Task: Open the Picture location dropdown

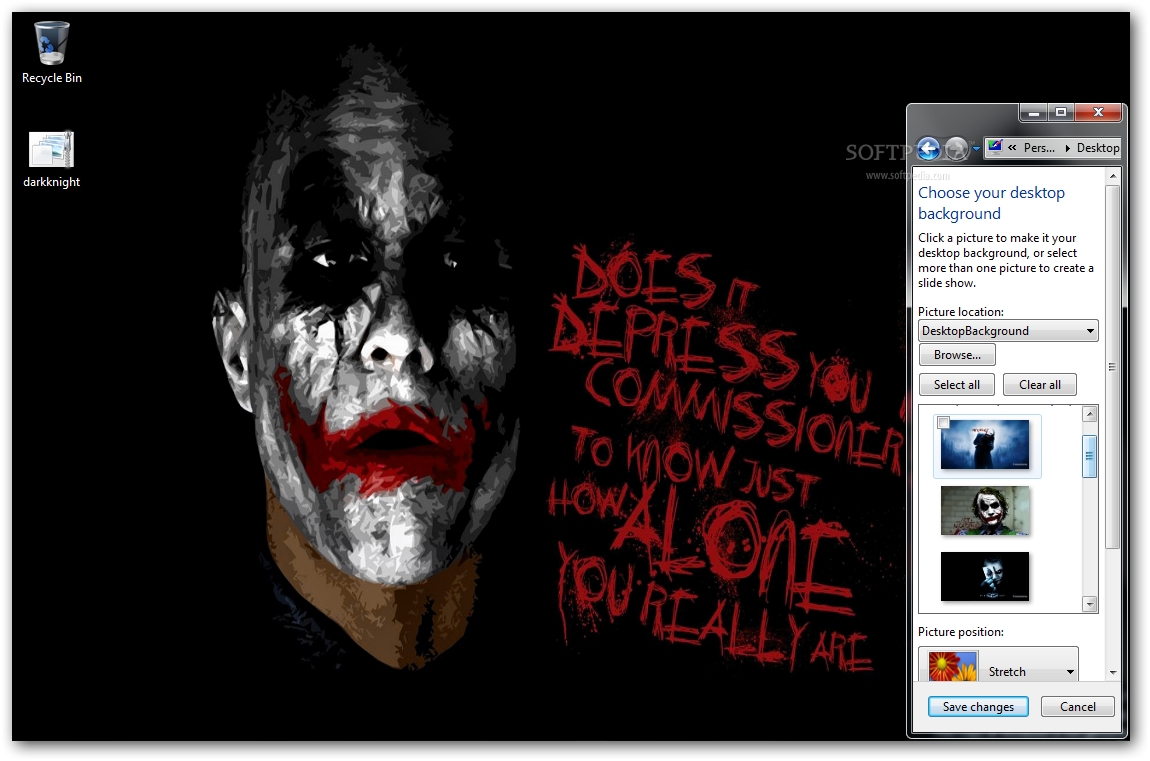Action: (x=1008, y=331)
